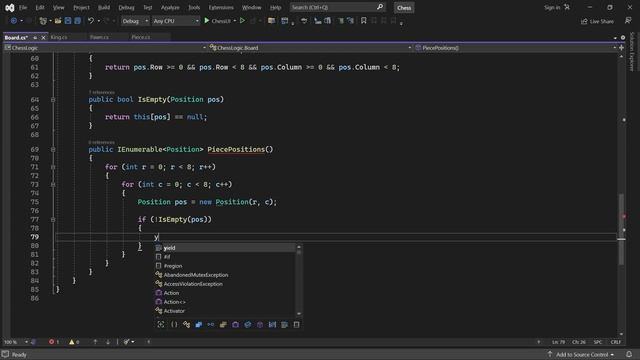Switch to the Pawn.cs tab
640x360 pixels.
pos(99,37)
